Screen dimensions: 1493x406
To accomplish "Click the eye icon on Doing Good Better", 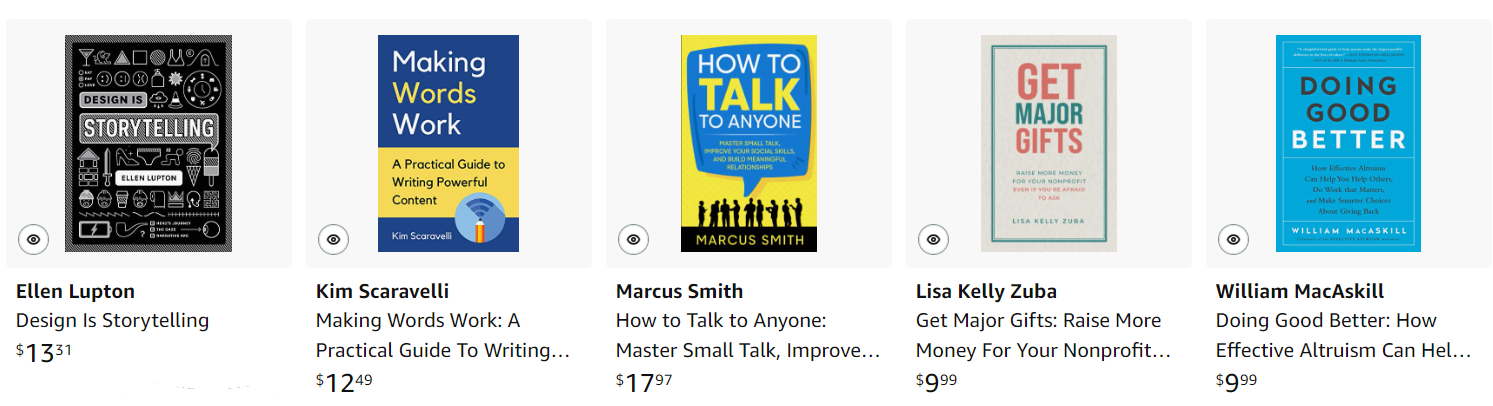I will point(1233,239).
